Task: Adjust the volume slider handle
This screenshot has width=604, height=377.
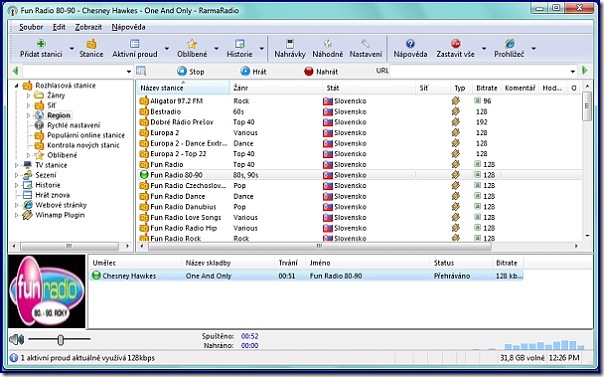Action: 60,340
